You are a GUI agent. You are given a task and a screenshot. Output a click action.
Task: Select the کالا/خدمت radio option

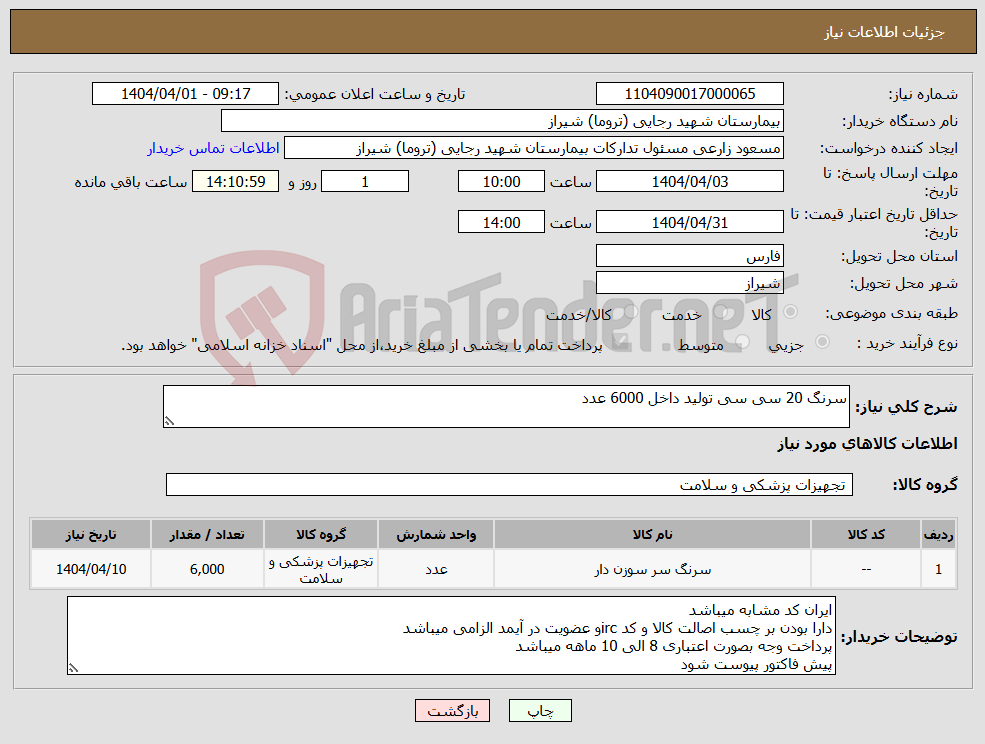click(631, 312)
